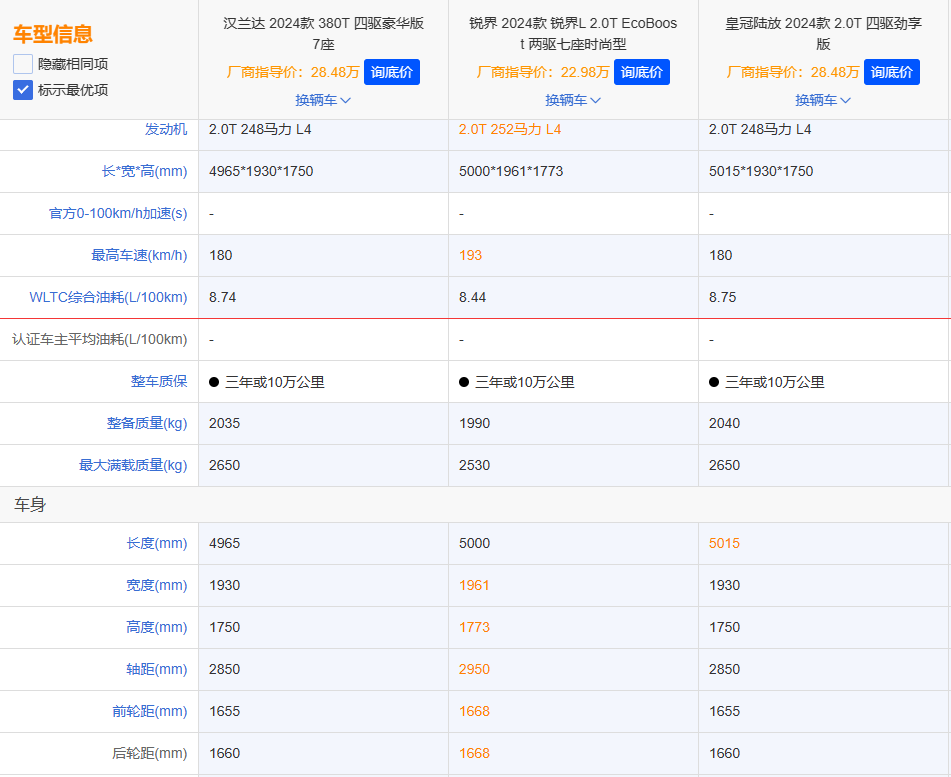Screen dimensions: 951x777
Task: Click the highlighted height value 1773
Action: [474, 627]
